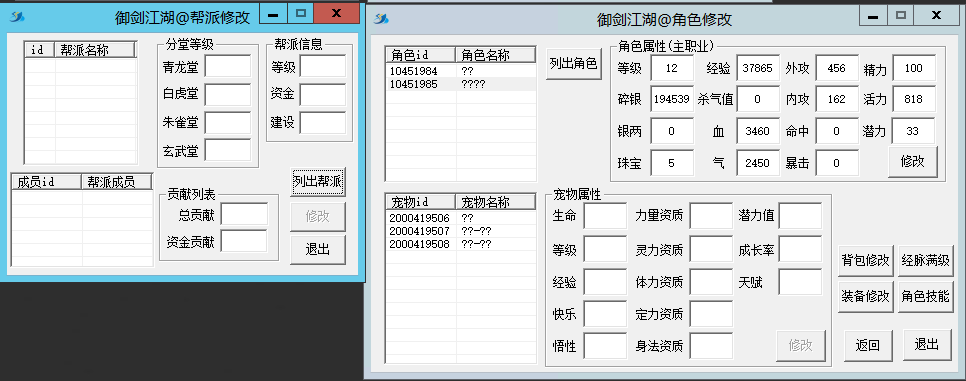Click the 角色id column header
The height and width of the screenshot is (381, 966).
click(x=421, y=55)
